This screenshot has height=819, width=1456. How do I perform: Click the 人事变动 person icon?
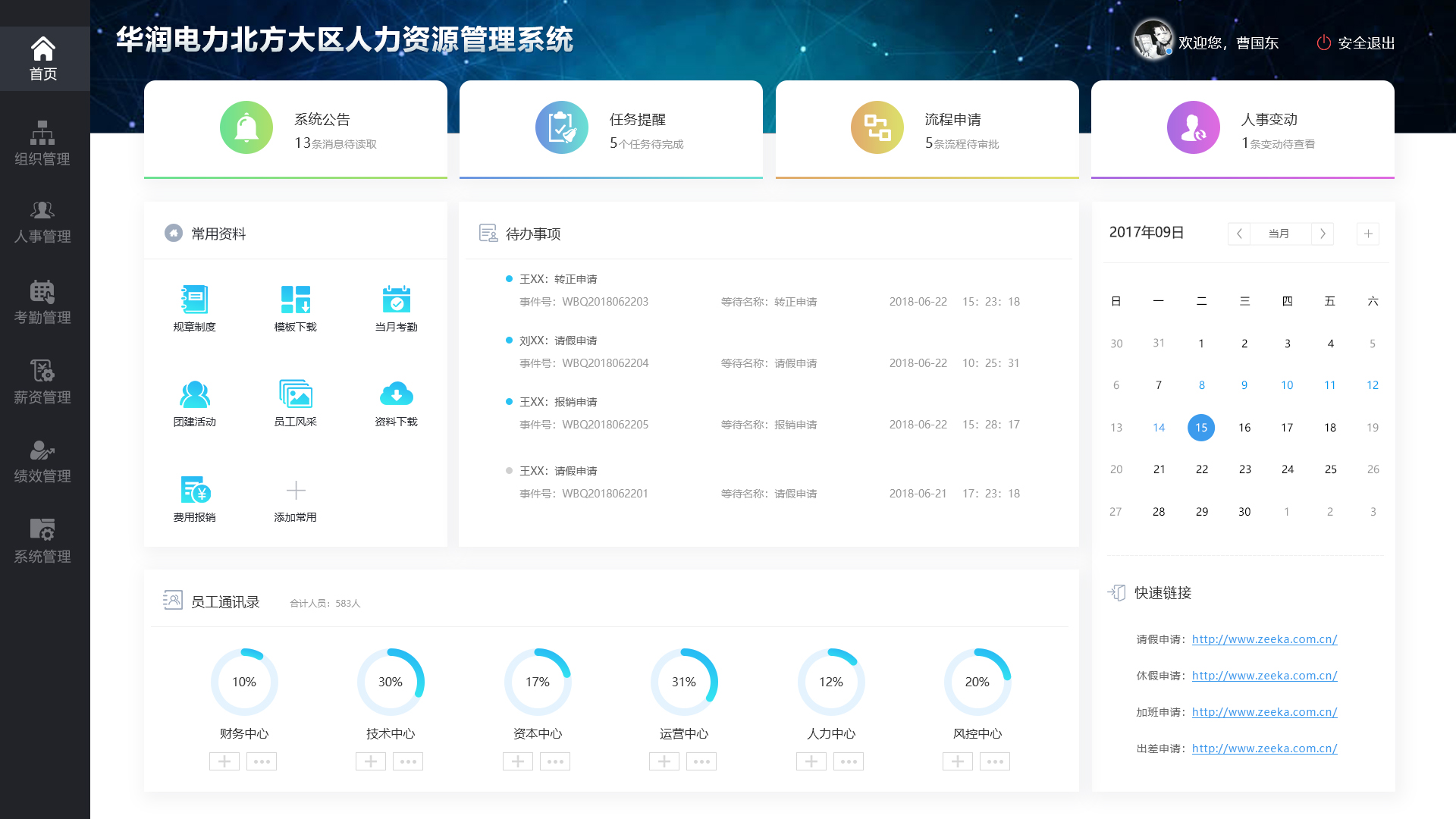(1194, 127)
